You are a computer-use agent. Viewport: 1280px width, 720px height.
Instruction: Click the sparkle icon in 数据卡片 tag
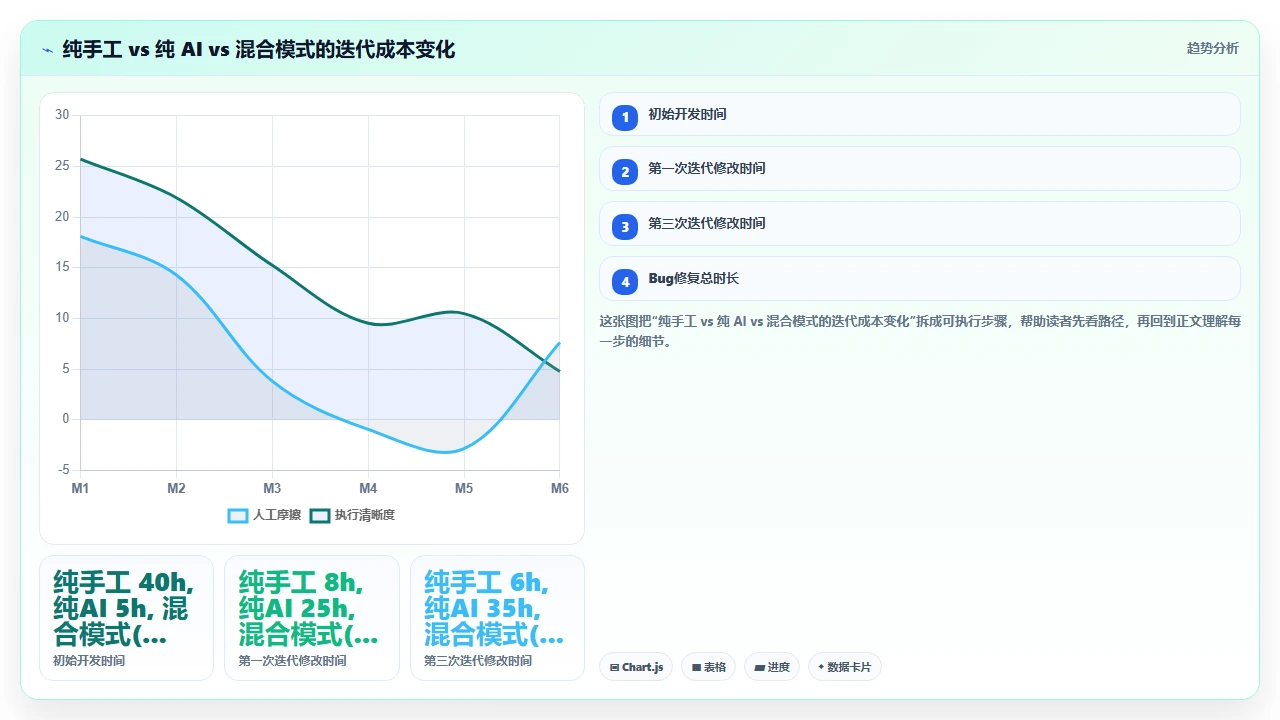point(821,667)
